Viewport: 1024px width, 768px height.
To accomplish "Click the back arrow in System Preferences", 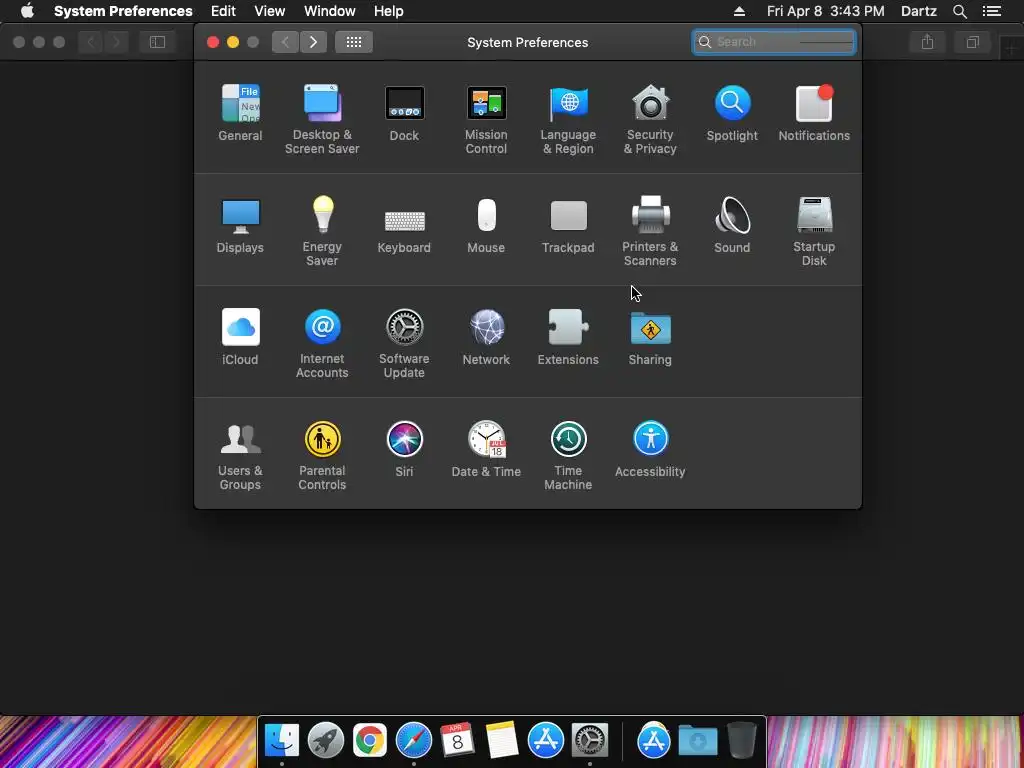I will pyautogui.click(x=285, y=42).
